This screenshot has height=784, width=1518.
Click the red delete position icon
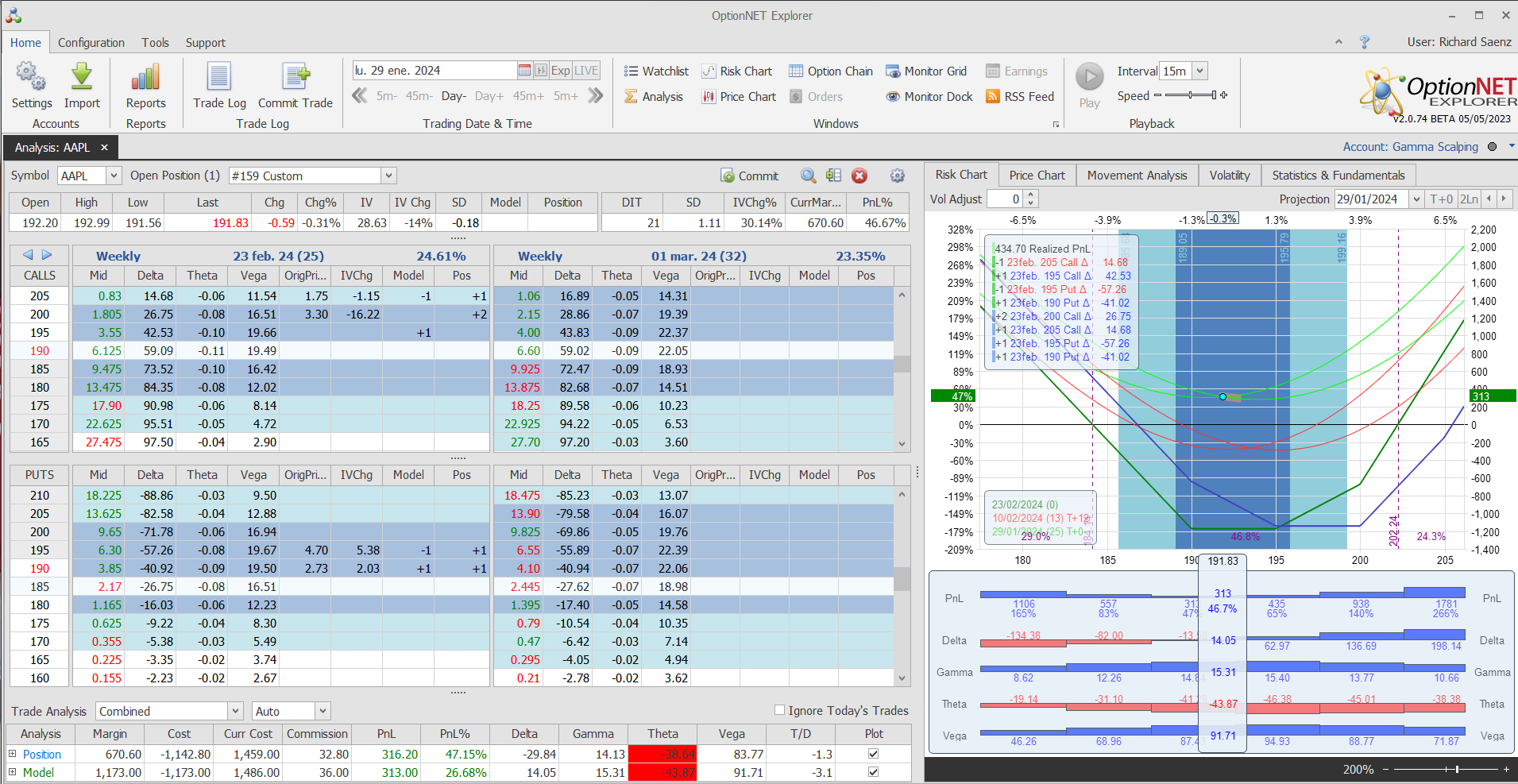pyautogui.click(x=859, y=176)
